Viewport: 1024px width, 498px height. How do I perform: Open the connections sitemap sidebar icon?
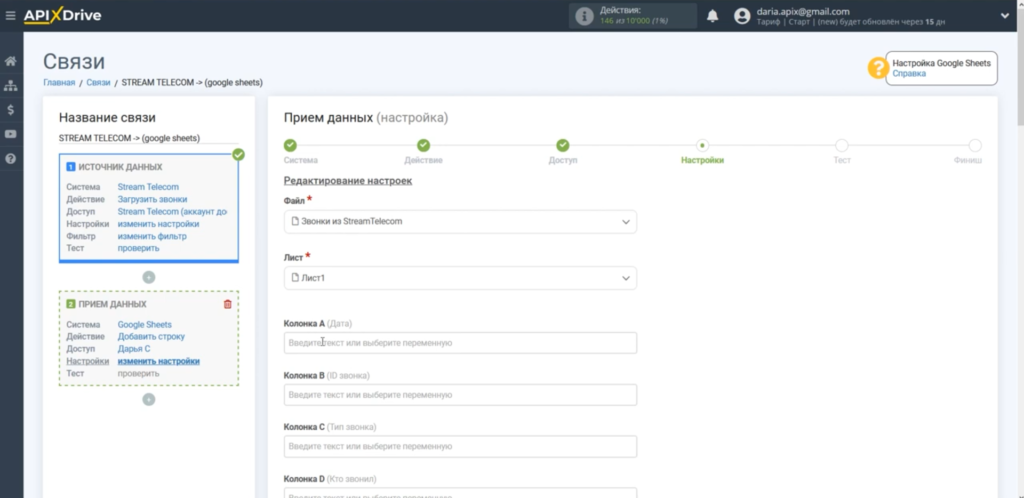point(11,86)
